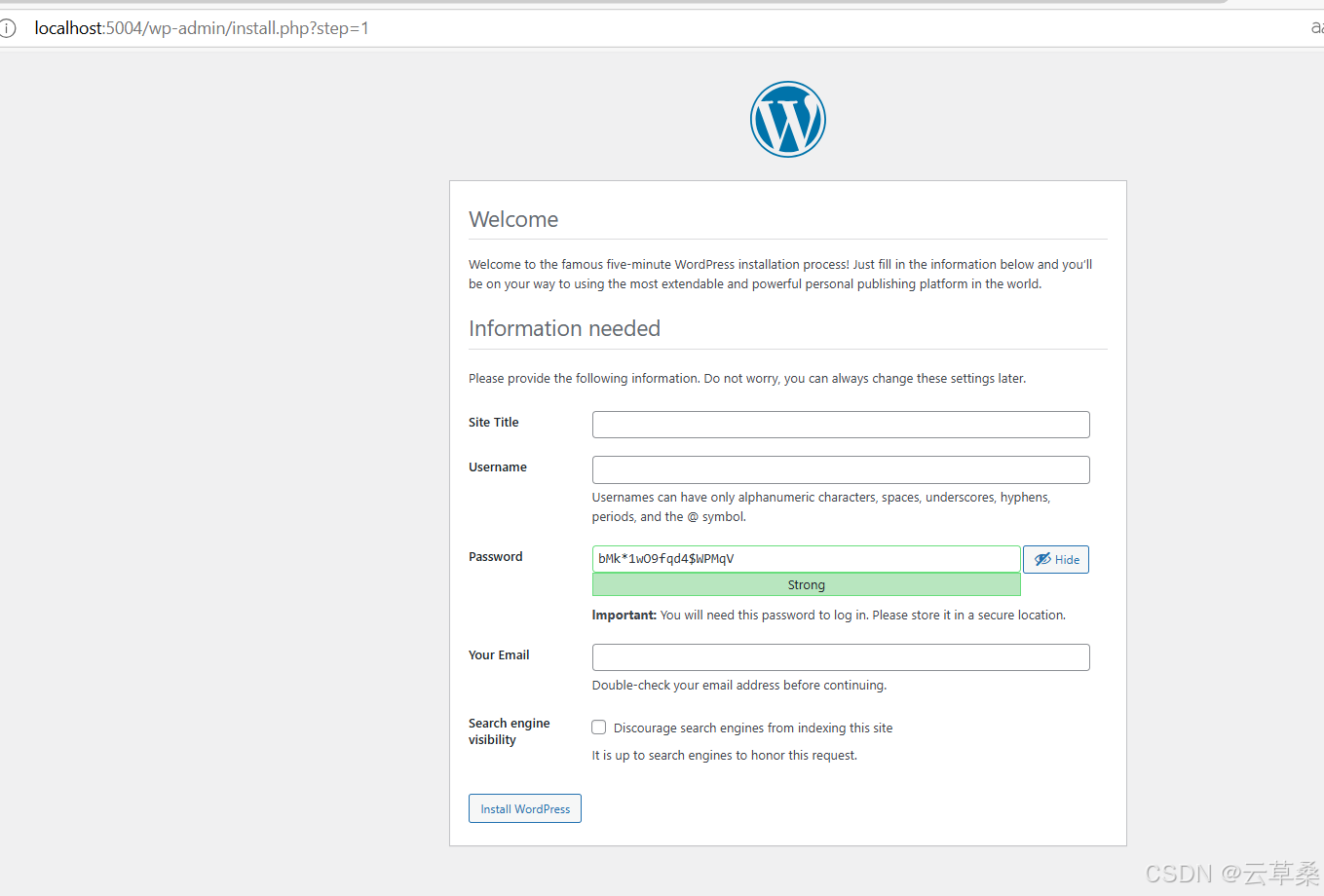Click the Strong password strength indicator

[806, 584]
